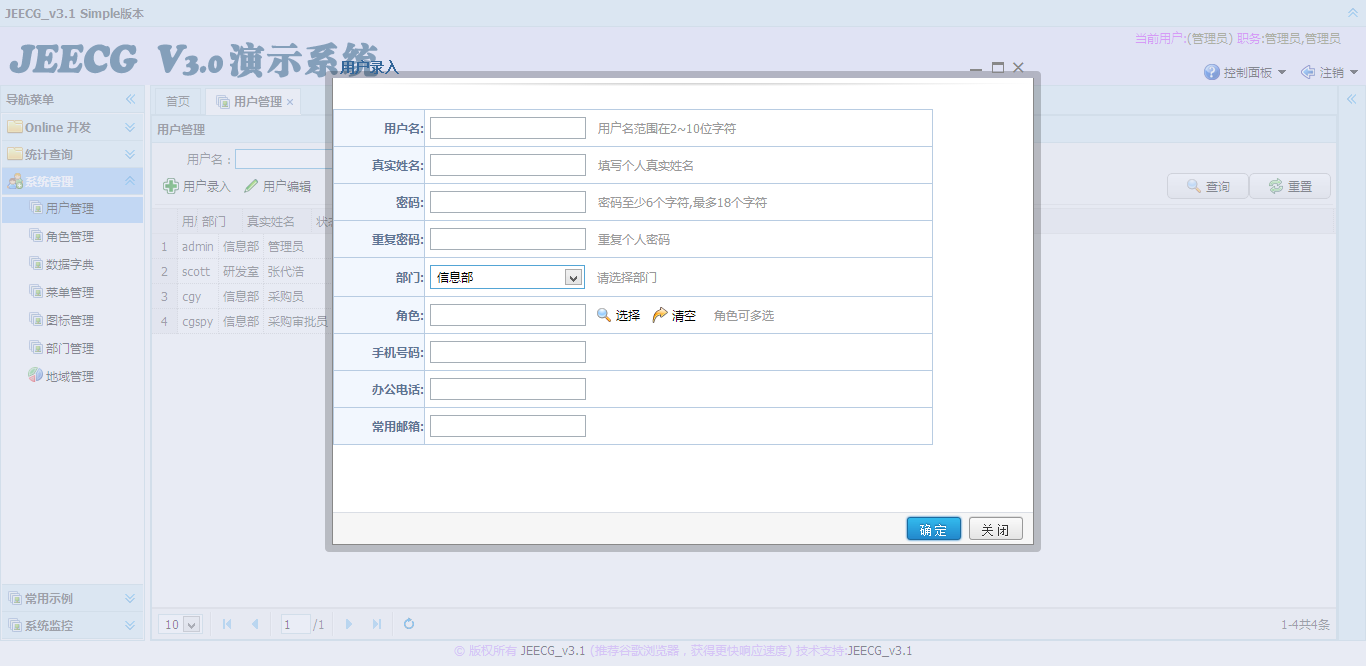The image size is (1366, 666).
Task: Click the pencil 用户编辑 toolbar icon
Action: 251,186
